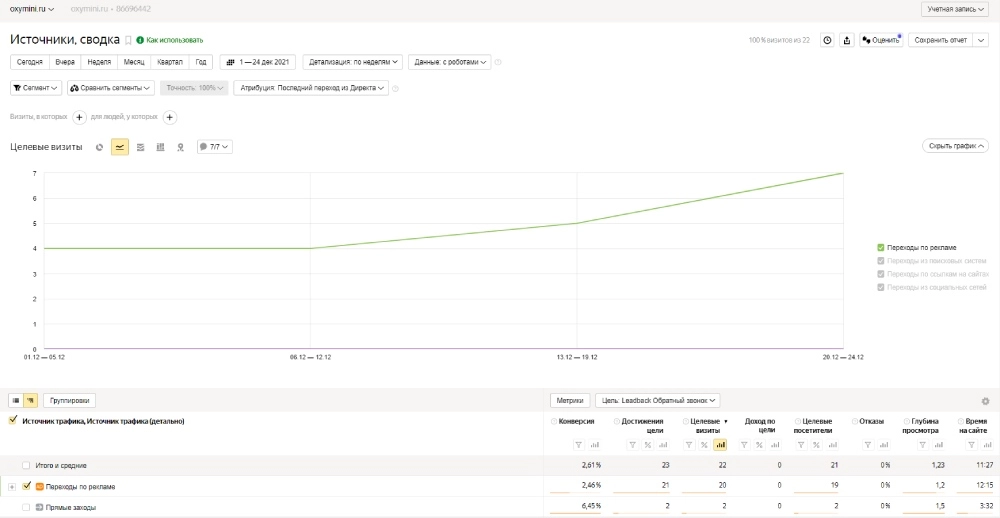Select the pie chart view icon
Image resolution: width=1000 pixels, height=518 pixels.
click(99, 147)
